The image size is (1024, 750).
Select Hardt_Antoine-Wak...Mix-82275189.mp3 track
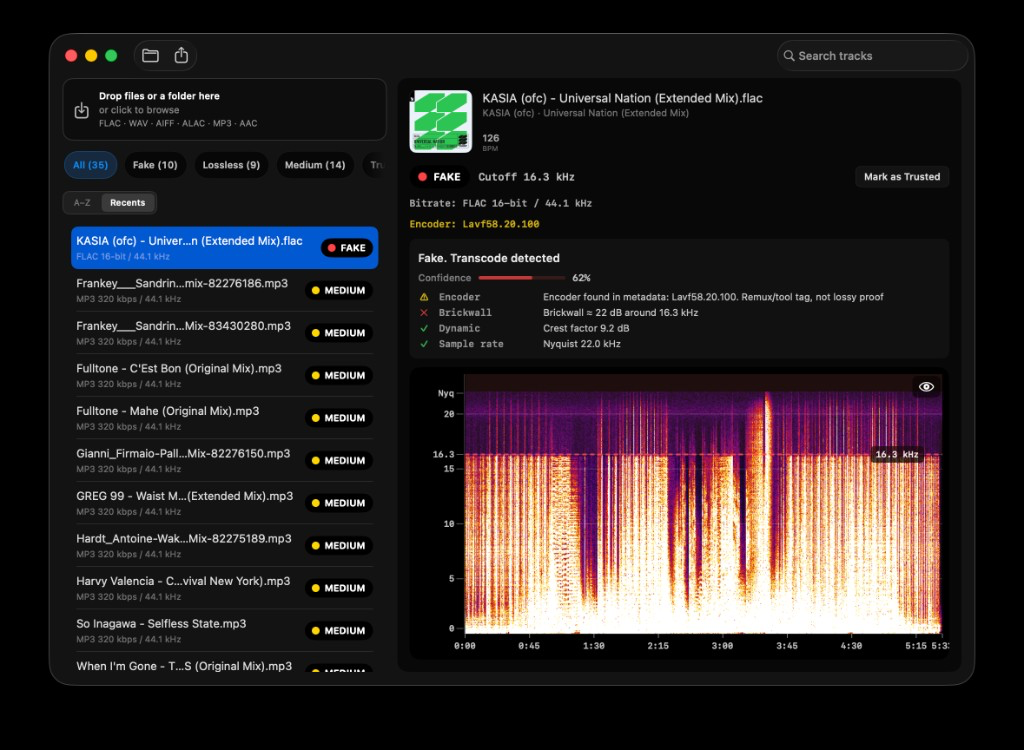[x=225, y=545]
